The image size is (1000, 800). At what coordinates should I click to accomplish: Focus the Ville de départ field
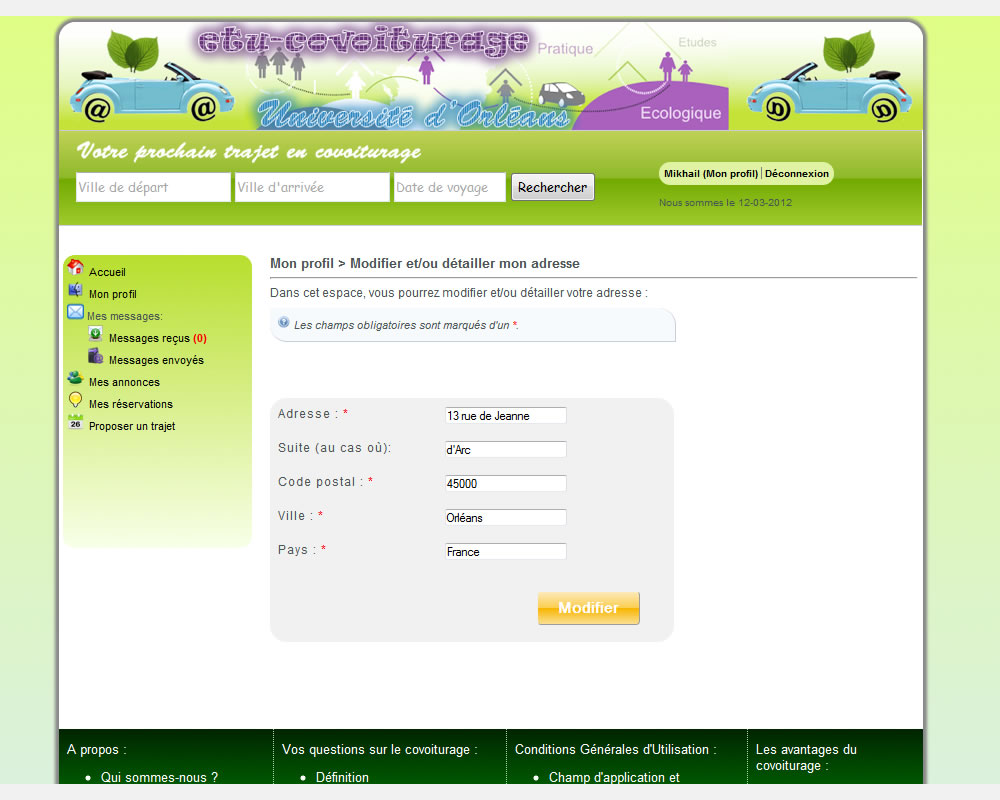[x=153, y=188]
